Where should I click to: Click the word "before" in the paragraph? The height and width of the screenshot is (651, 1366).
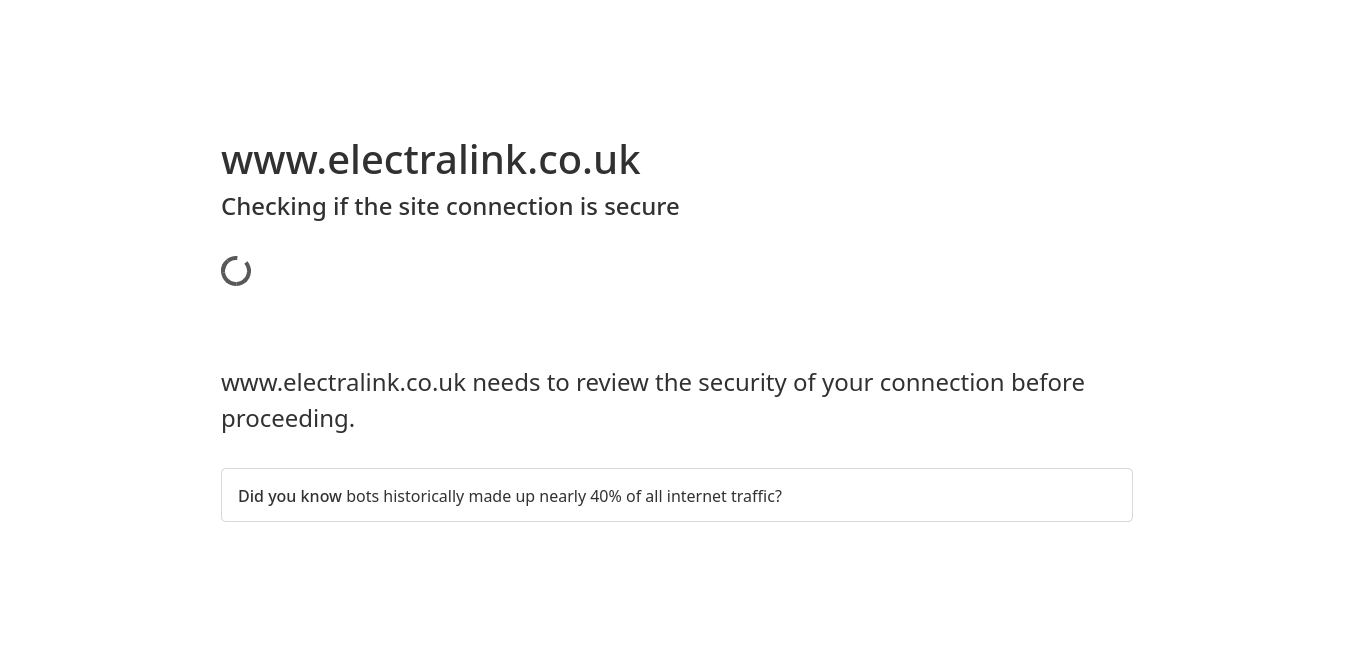[1048, 383]
